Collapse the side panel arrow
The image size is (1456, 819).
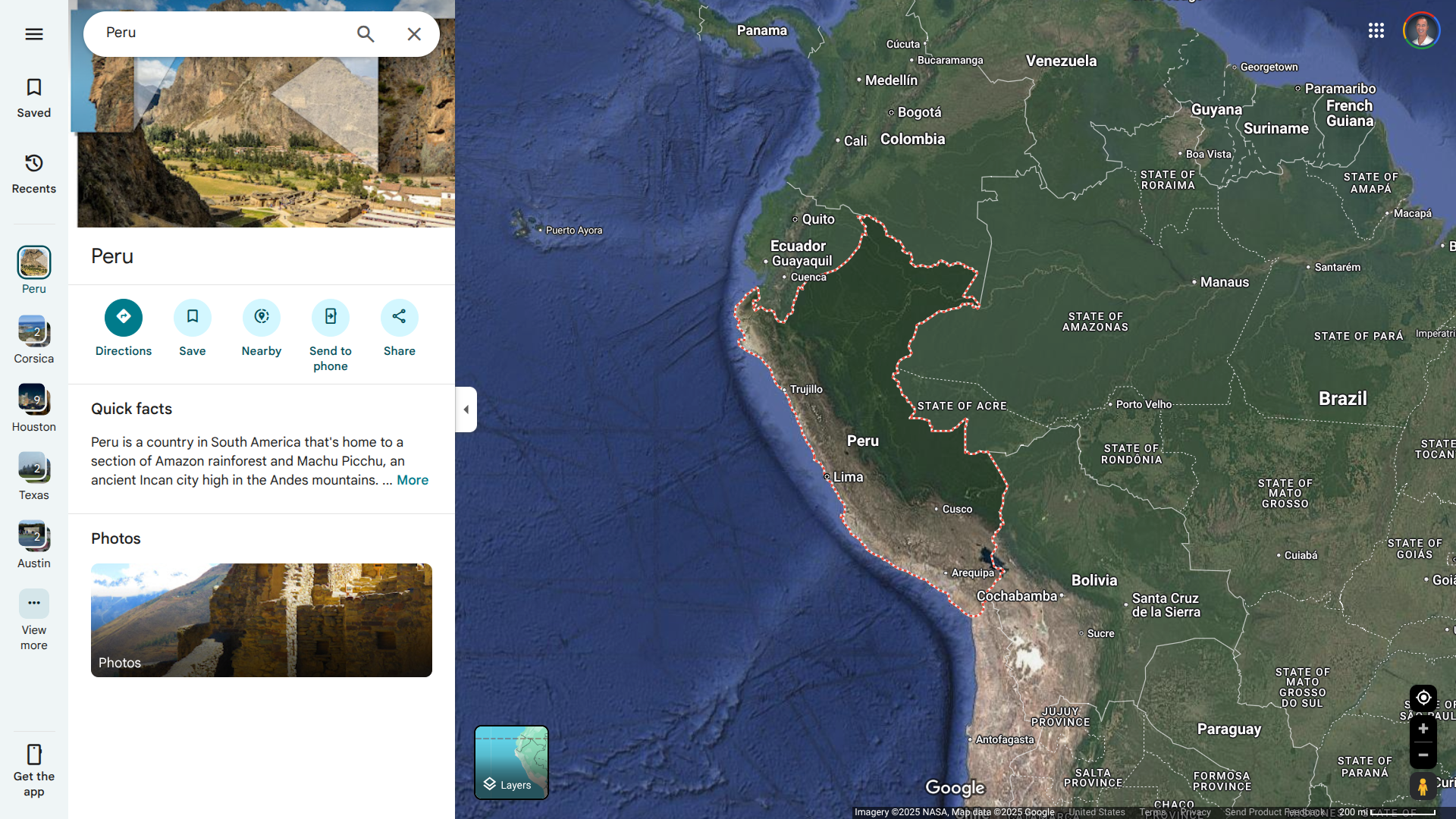point(466,409)
